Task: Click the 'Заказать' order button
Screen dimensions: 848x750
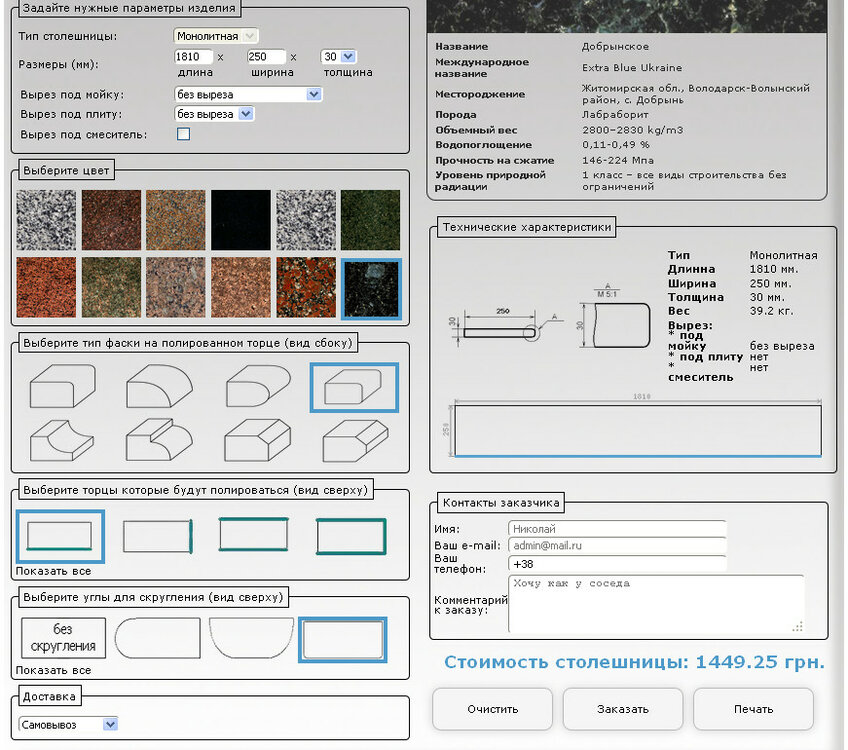Action: [x=622, y=709]
